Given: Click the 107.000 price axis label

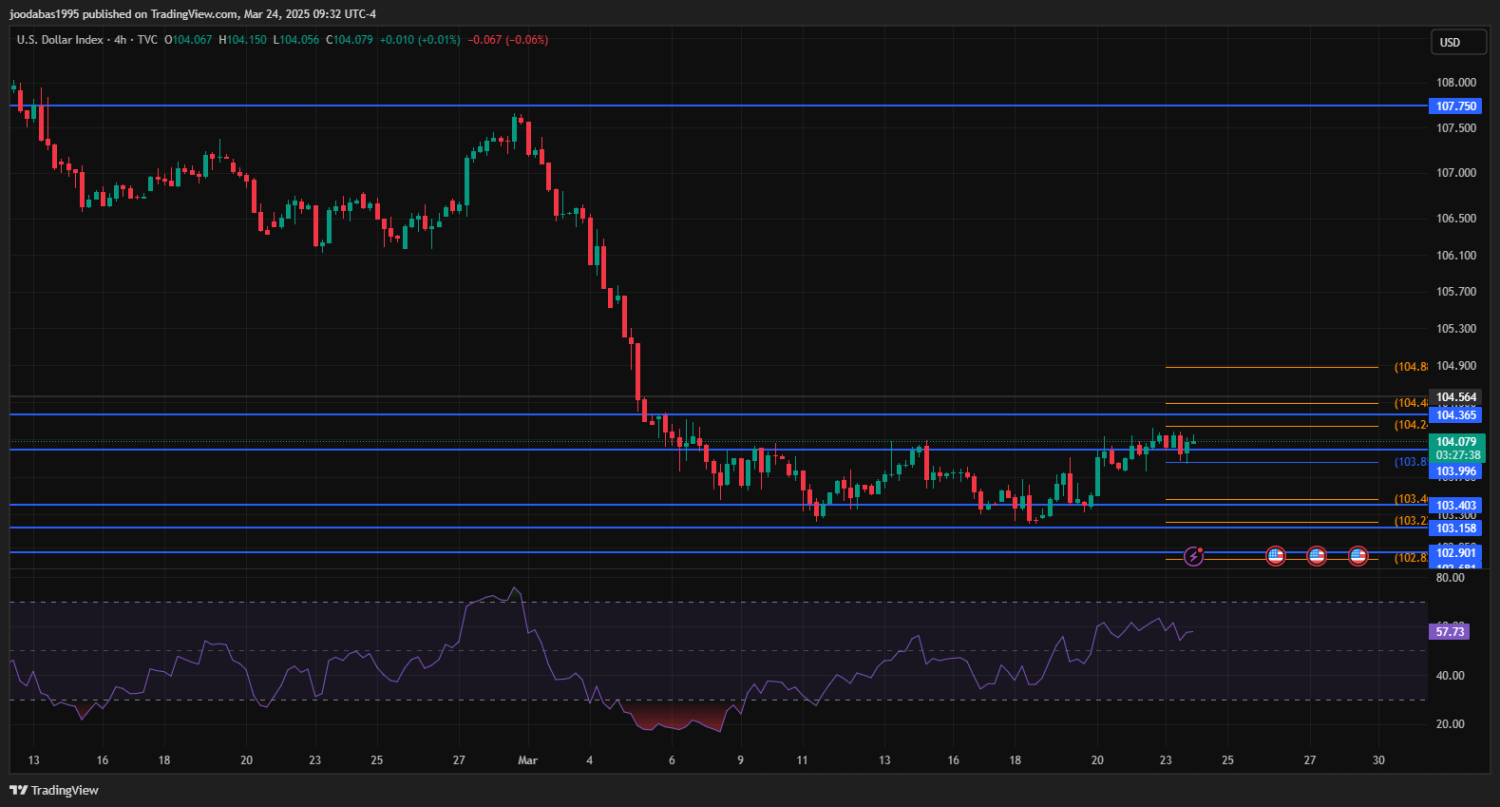Looking at the screenshot, I should [x=1456, y=173].
